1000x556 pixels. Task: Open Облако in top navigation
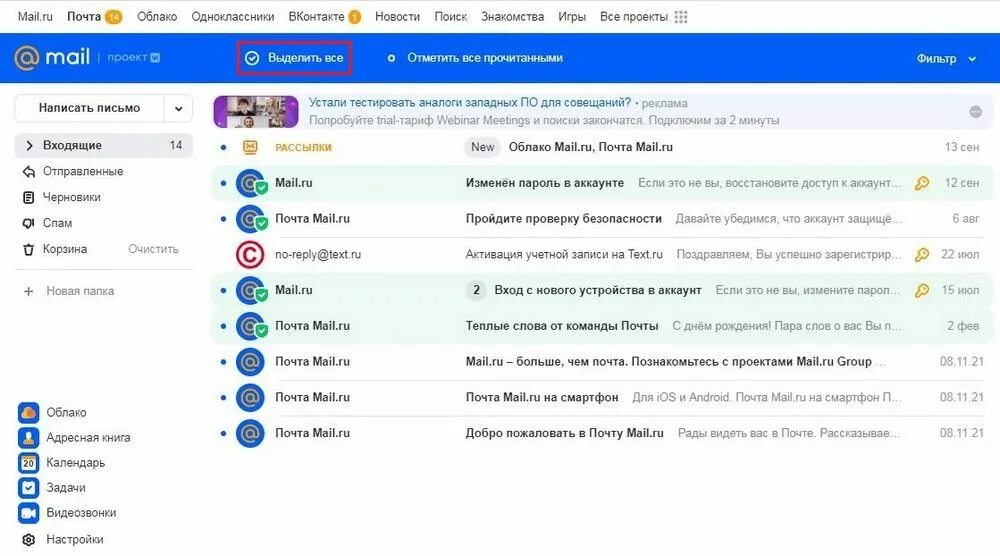coord(157,17)
